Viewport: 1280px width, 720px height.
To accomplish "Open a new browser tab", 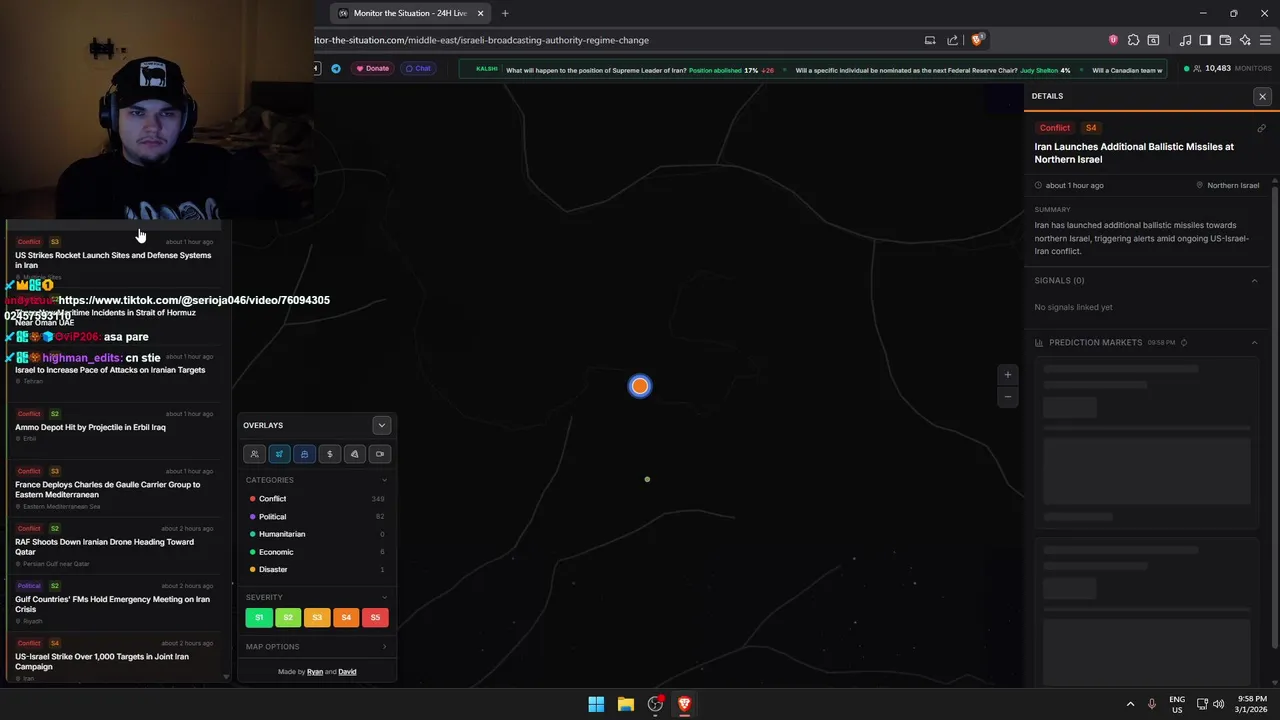I will [505, 13].
